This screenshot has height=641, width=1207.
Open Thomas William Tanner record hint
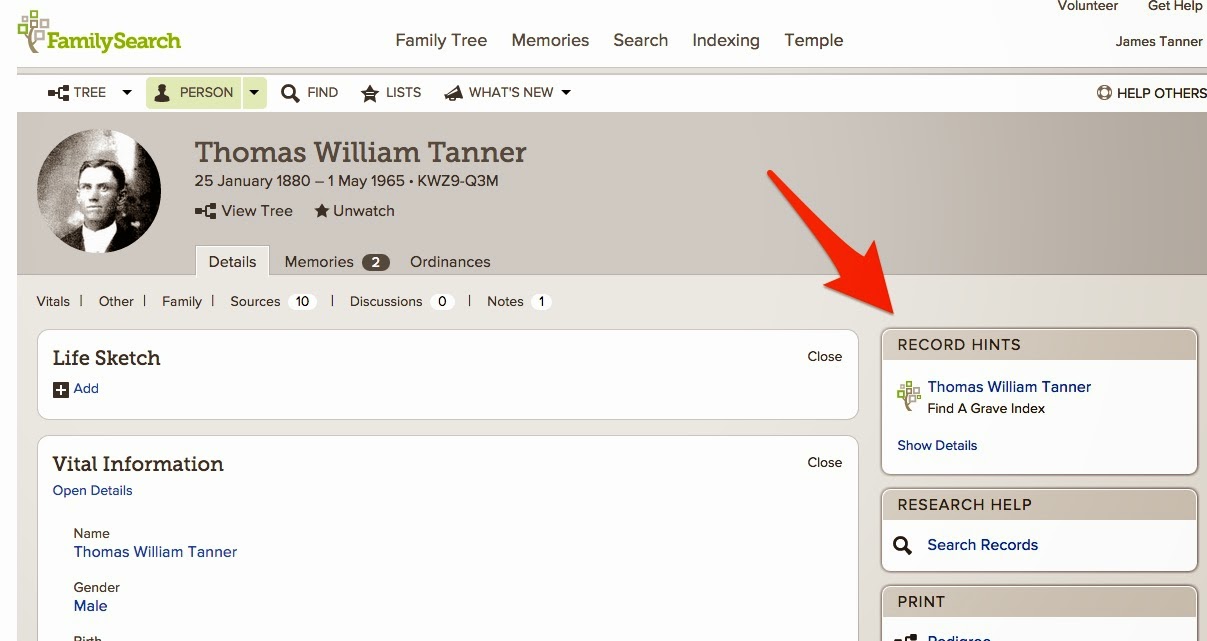coord(1009,387)
